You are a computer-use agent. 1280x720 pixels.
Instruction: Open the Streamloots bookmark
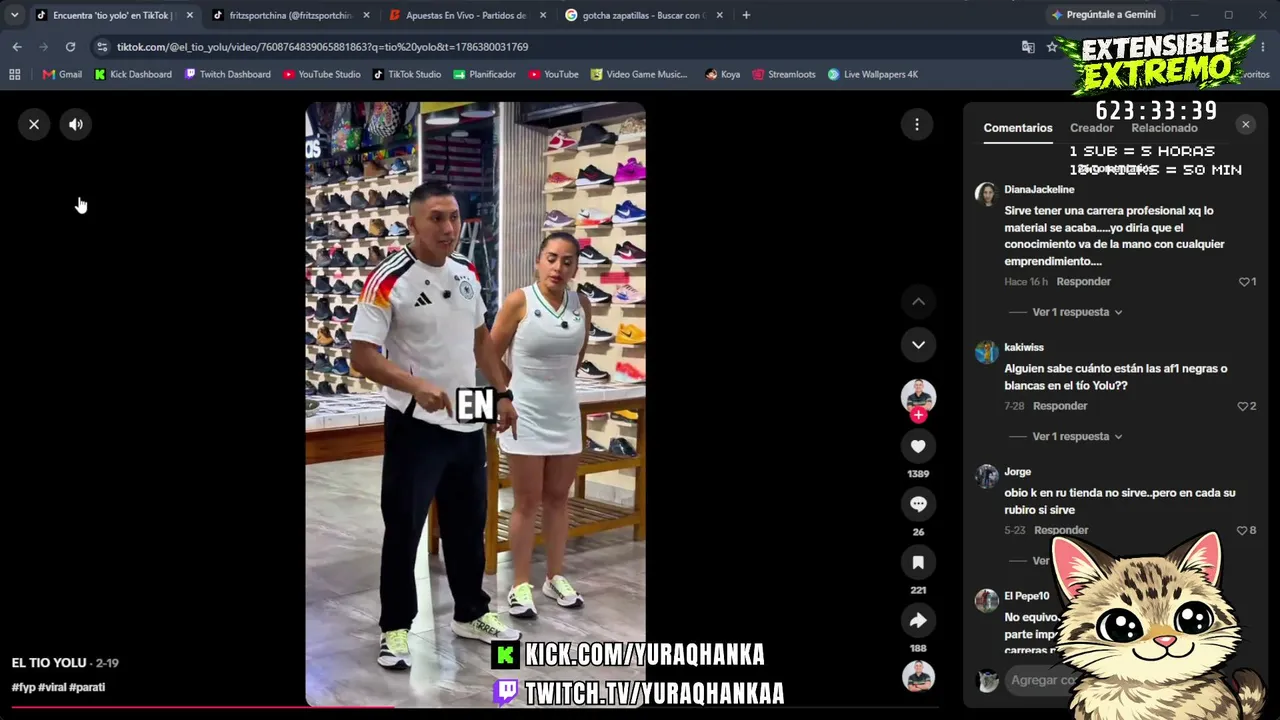(784, 74)
